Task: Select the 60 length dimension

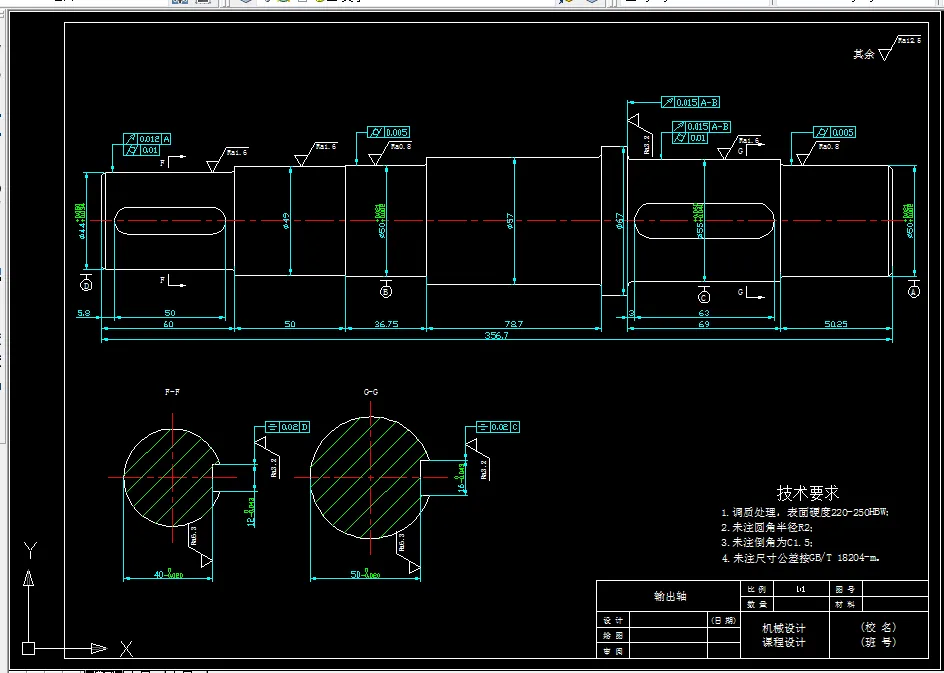Action: [169, 324]
